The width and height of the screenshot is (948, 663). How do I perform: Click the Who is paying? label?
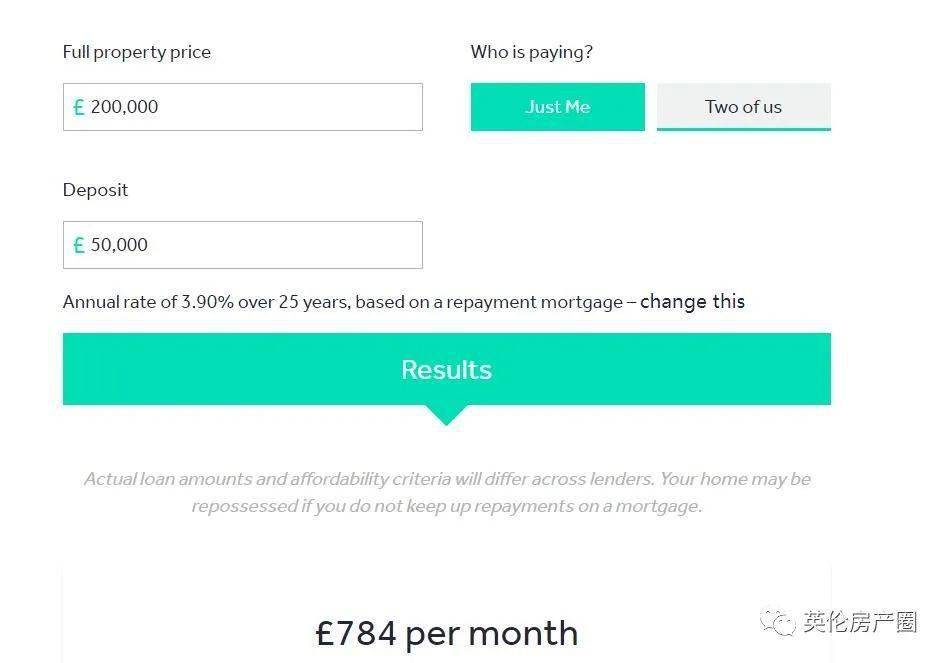(x=531, y=52)
